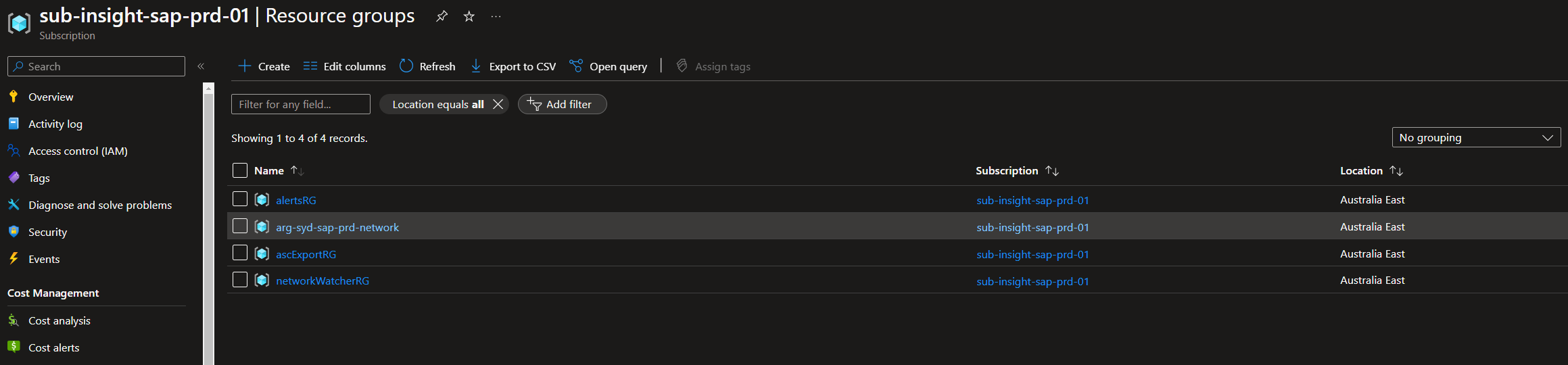Screen dimensions: 1568x365
Task: Sort by Location column arrows
Action: tap(1396, 171)
